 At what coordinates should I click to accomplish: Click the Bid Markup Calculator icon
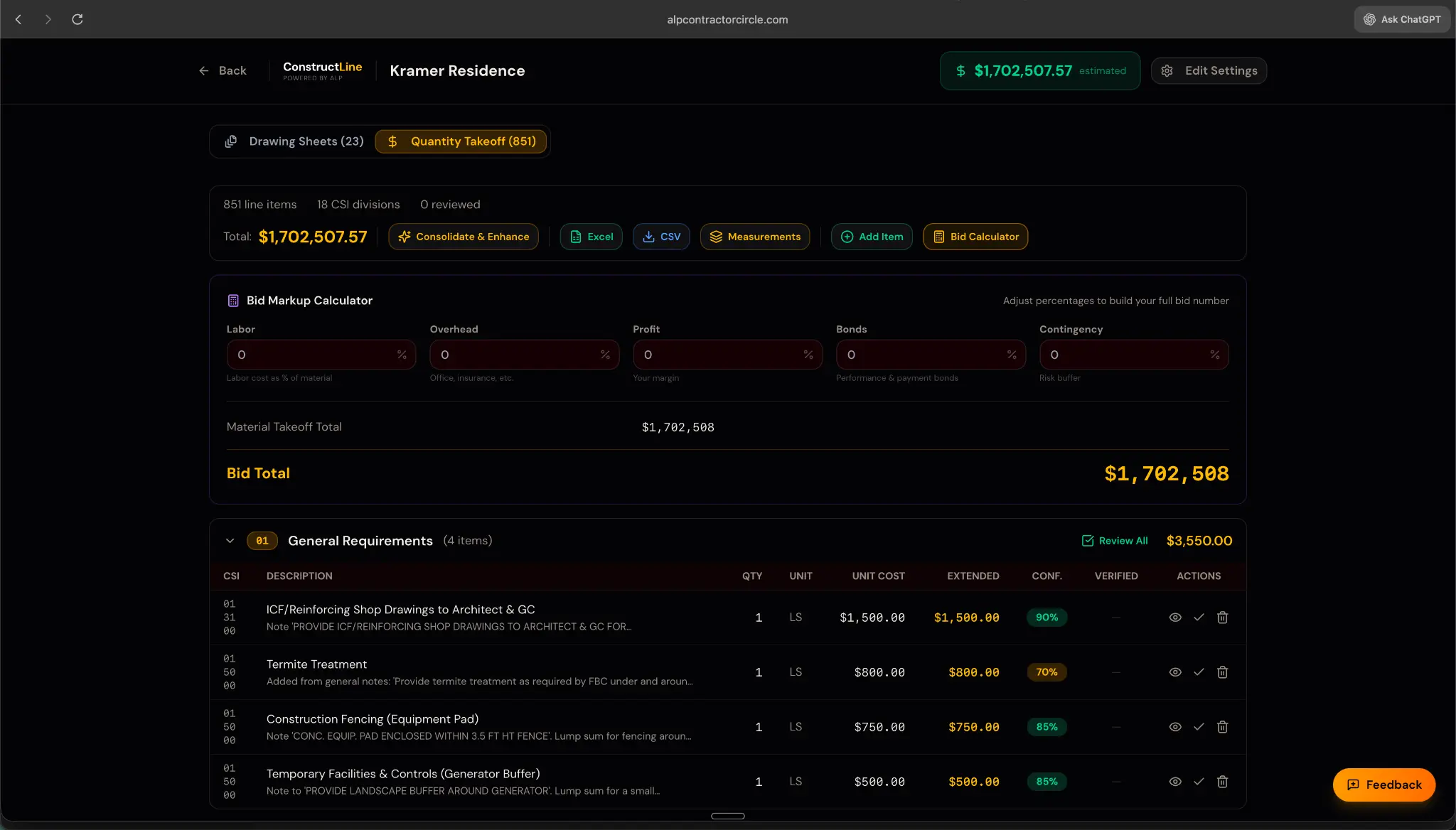click(233, 301)
